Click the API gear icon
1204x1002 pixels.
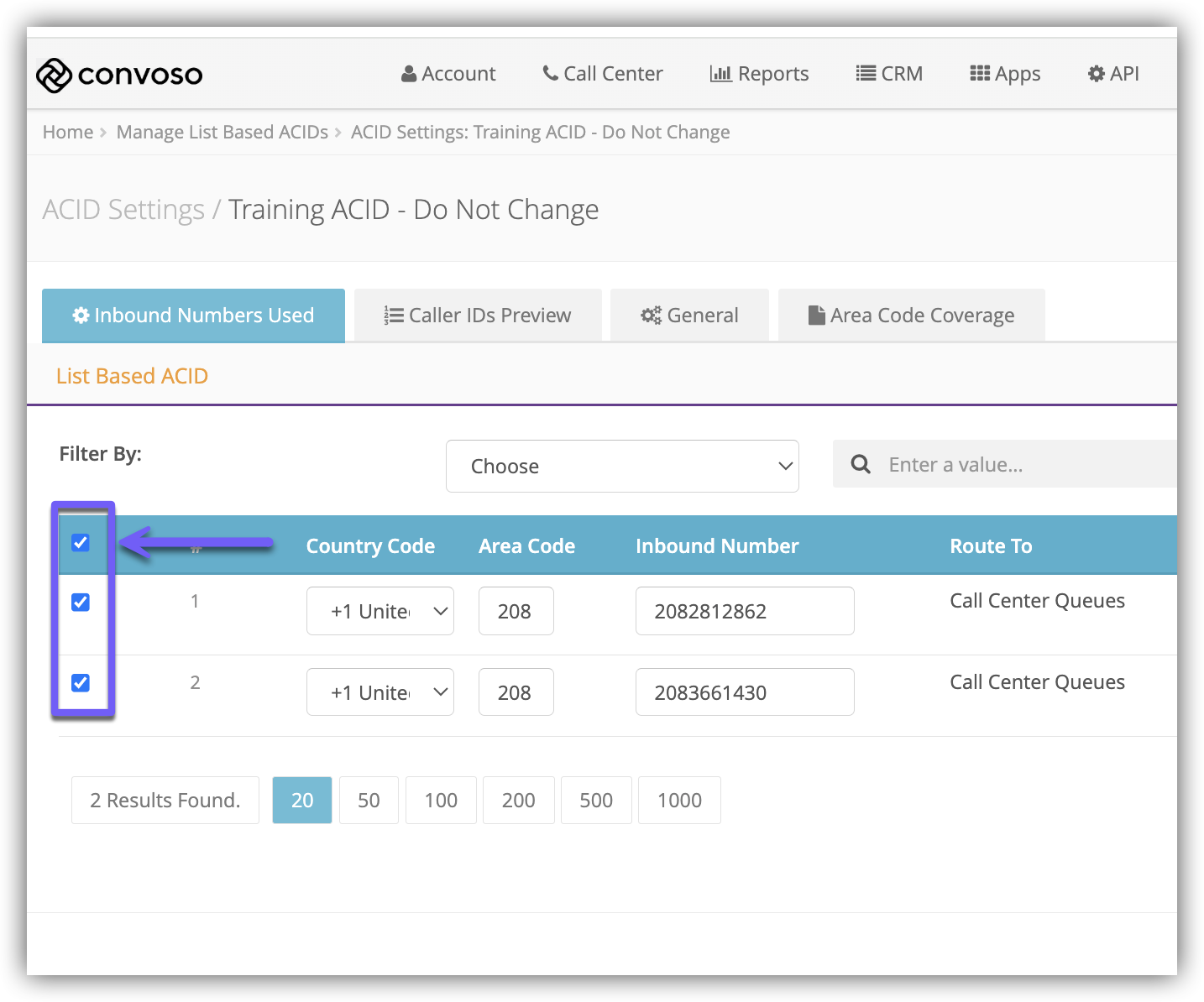1096,74
